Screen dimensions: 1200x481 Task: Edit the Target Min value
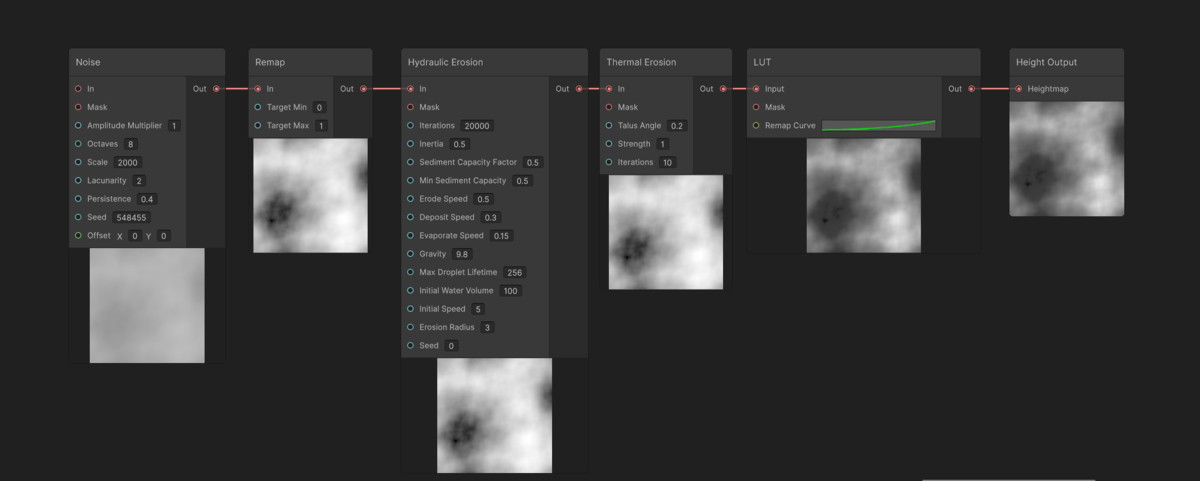pos(319,107)
